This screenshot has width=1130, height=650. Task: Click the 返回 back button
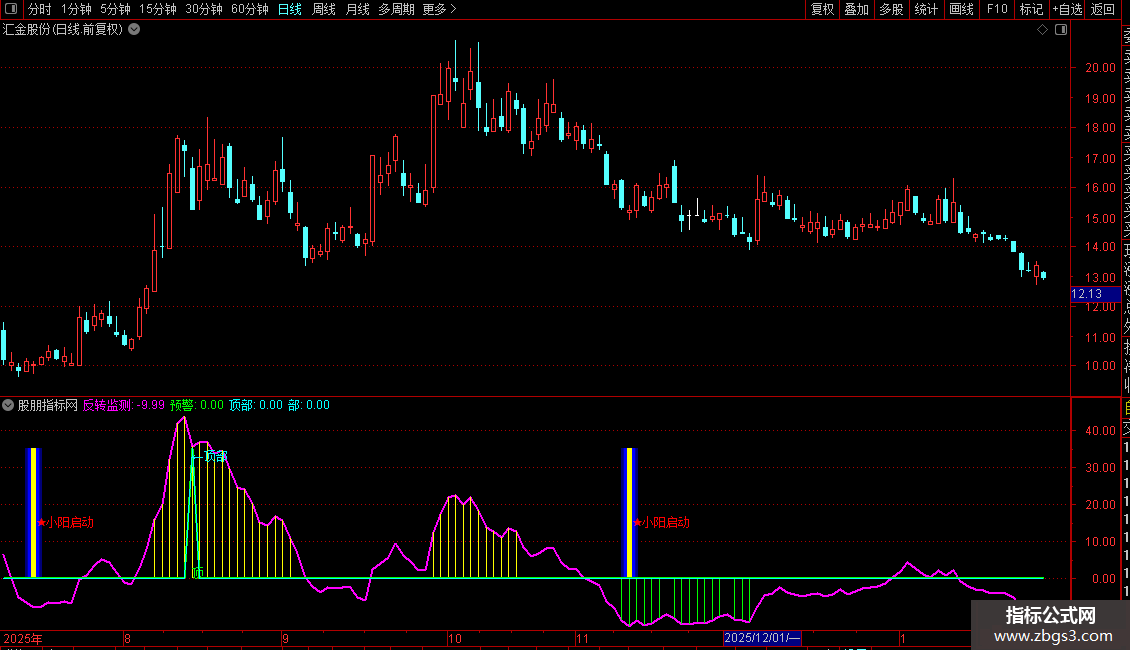coord(1103,10)
